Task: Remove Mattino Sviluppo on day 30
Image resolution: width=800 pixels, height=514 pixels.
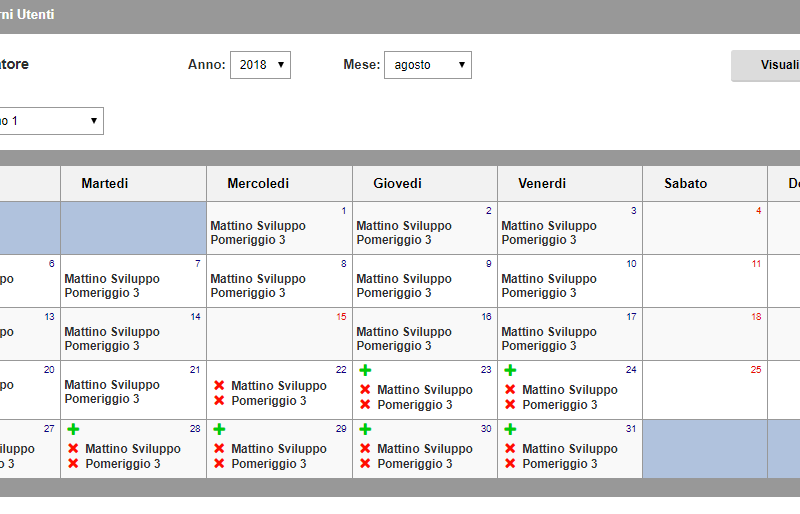Action: pos(365,448)
